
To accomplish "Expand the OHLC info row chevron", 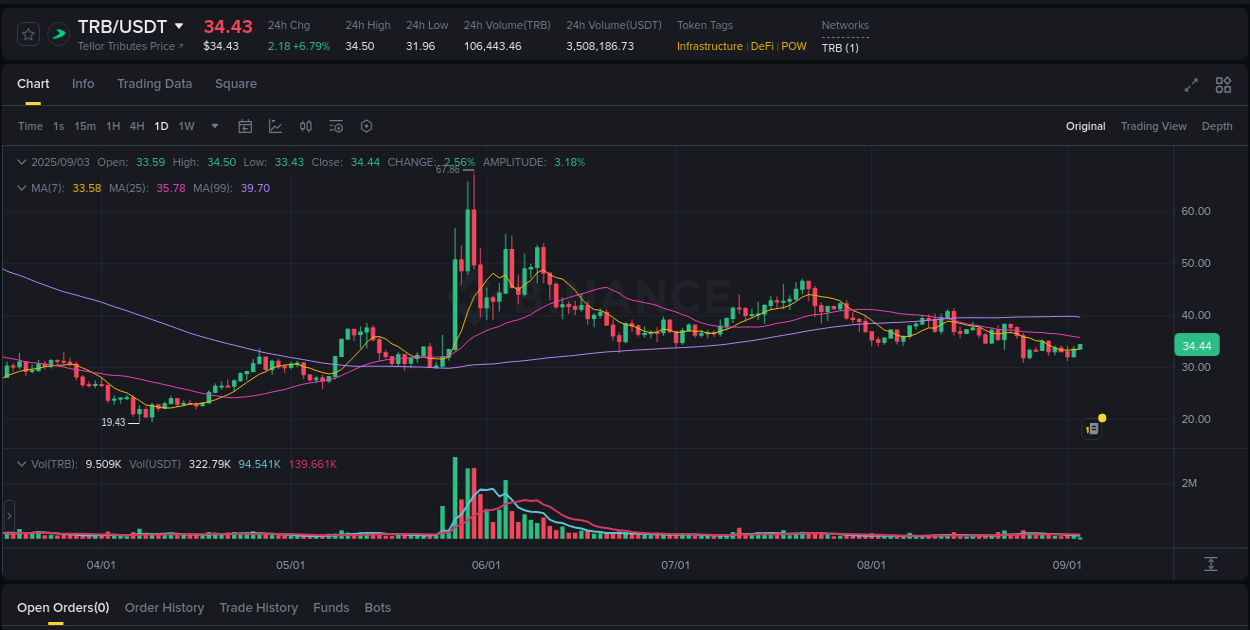I will [x=22, y=161].
